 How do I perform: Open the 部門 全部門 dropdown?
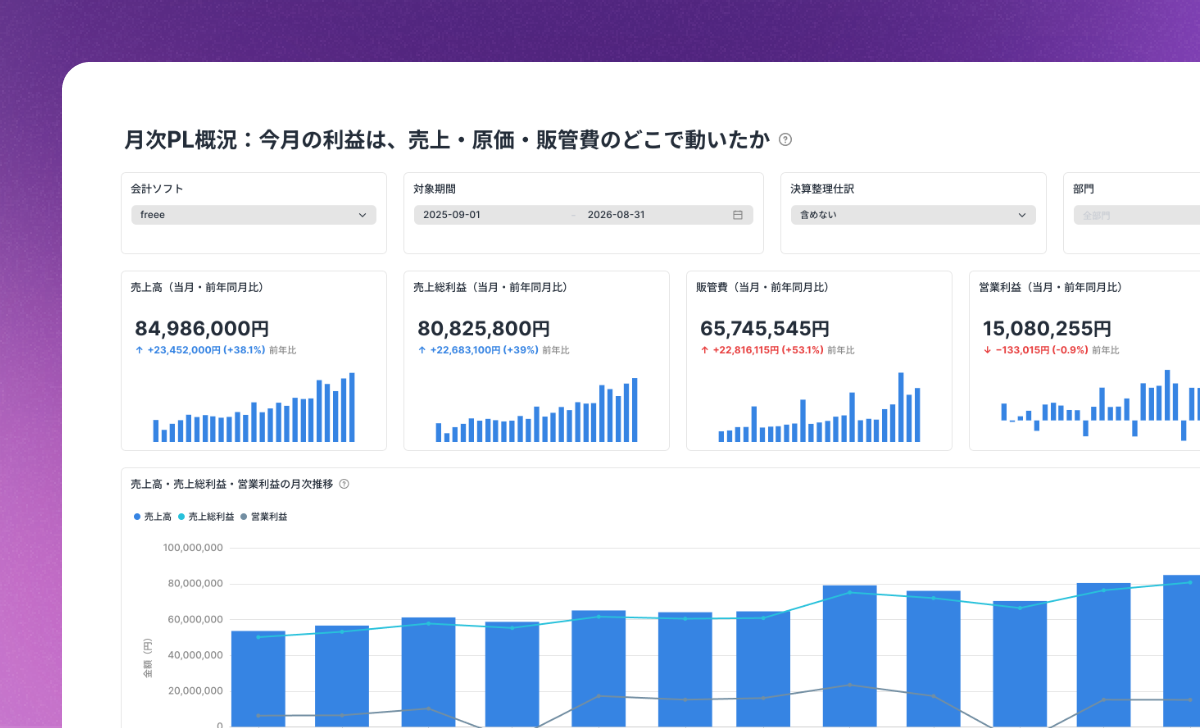(x=1136, y=215)
